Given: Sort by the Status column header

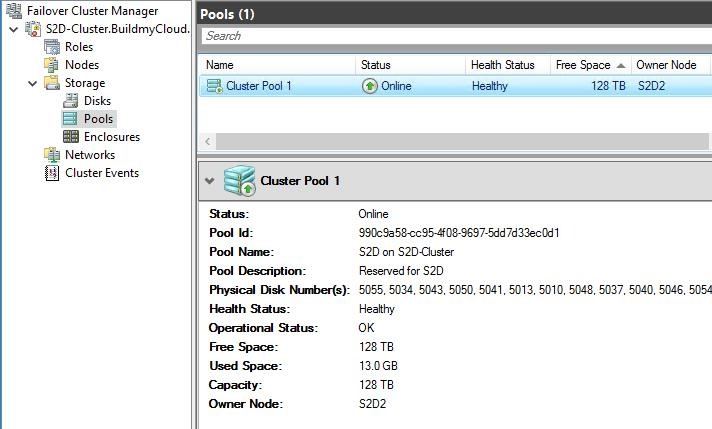Looking at the screenshot, I should 410,65.
